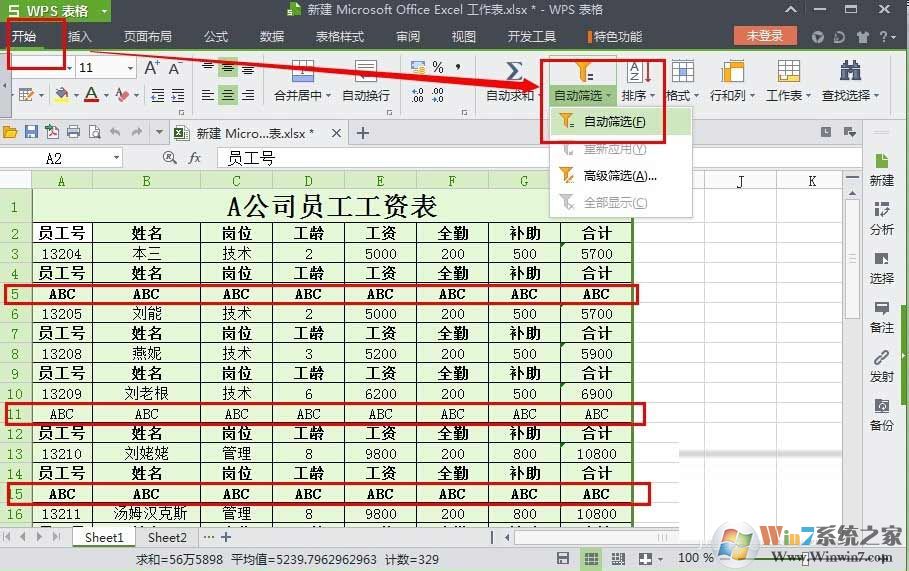Click the save icon in quick access bar
Viewport: 909px width, 571px height.
[31, 132]
